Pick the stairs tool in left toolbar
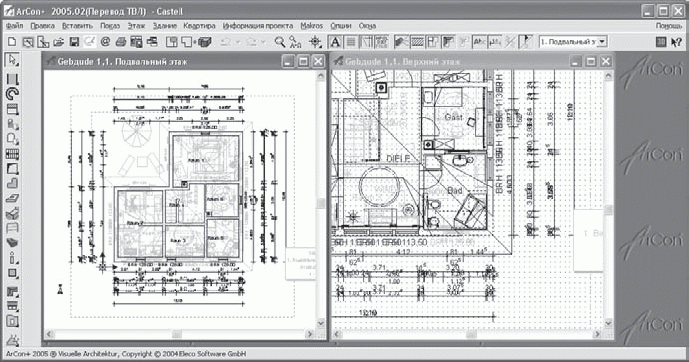Screen dimensions: 689x362 (12, 154)
